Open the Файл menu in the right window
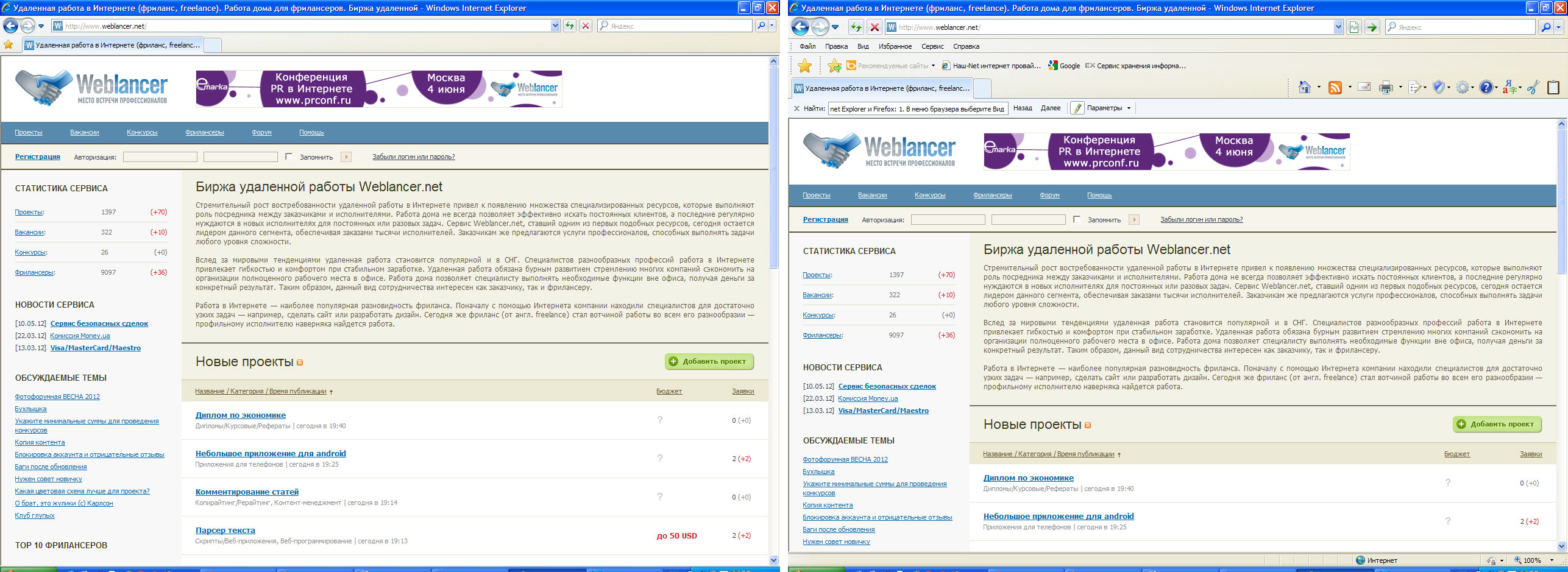Image resolution: width=1568 pixels, height=572 pixels. tap(807, 46)
